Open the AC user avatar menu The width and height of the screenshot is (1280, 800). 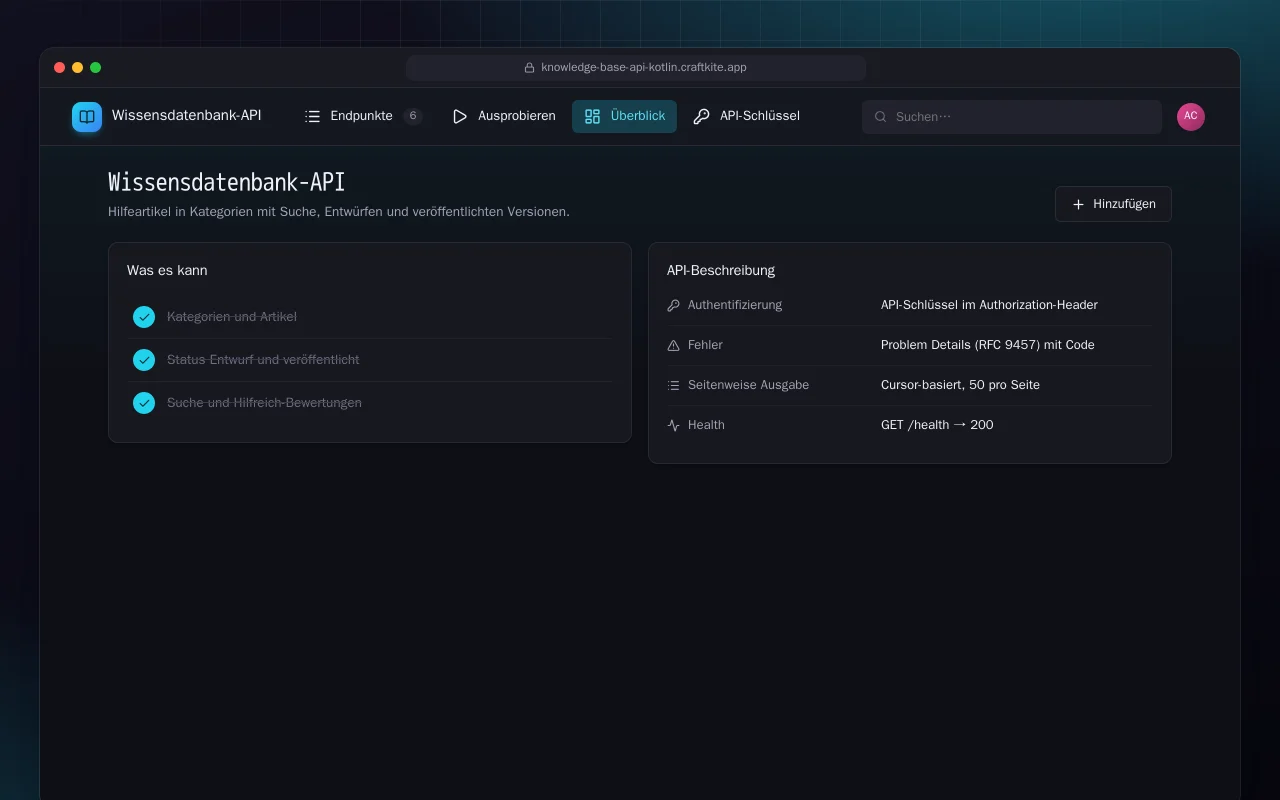click(x=1191, y=117)
